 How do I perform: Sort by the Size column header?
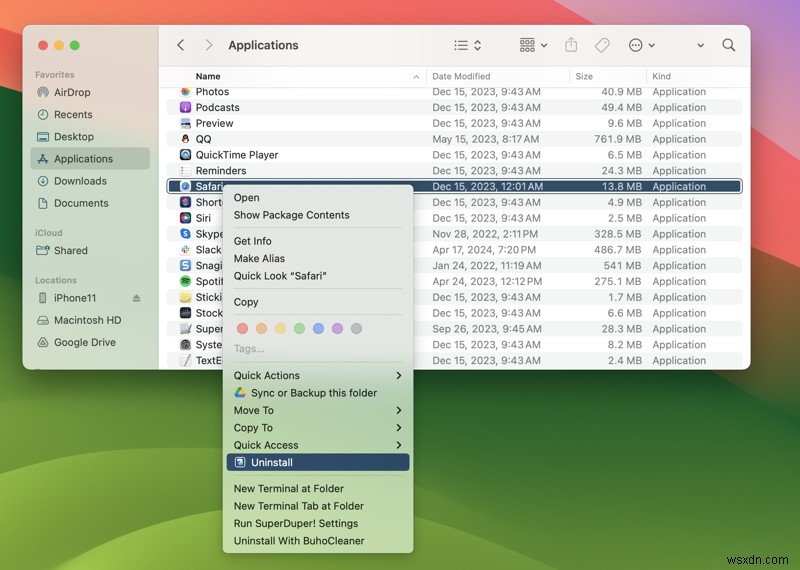584,77
